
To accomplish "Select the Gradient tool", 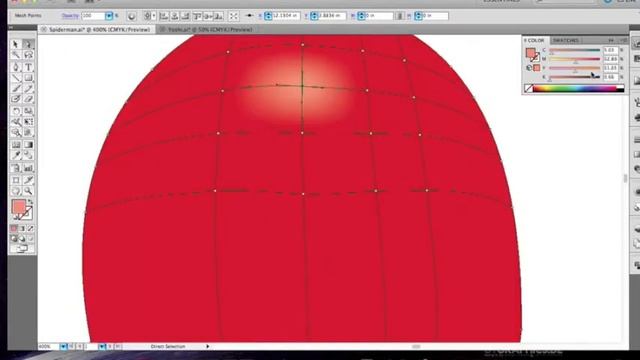I will (x=28, y=144).
